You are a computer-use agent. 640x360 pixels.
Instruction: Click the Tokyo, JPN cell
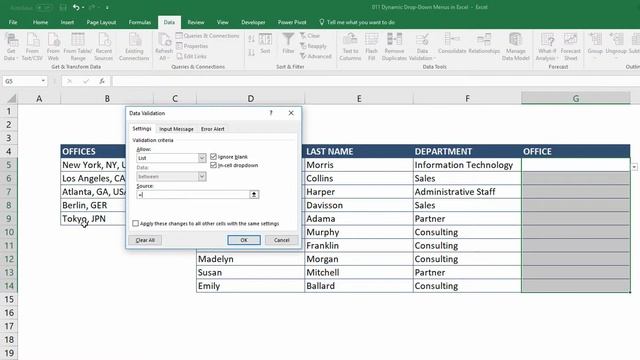pos(93,218)
